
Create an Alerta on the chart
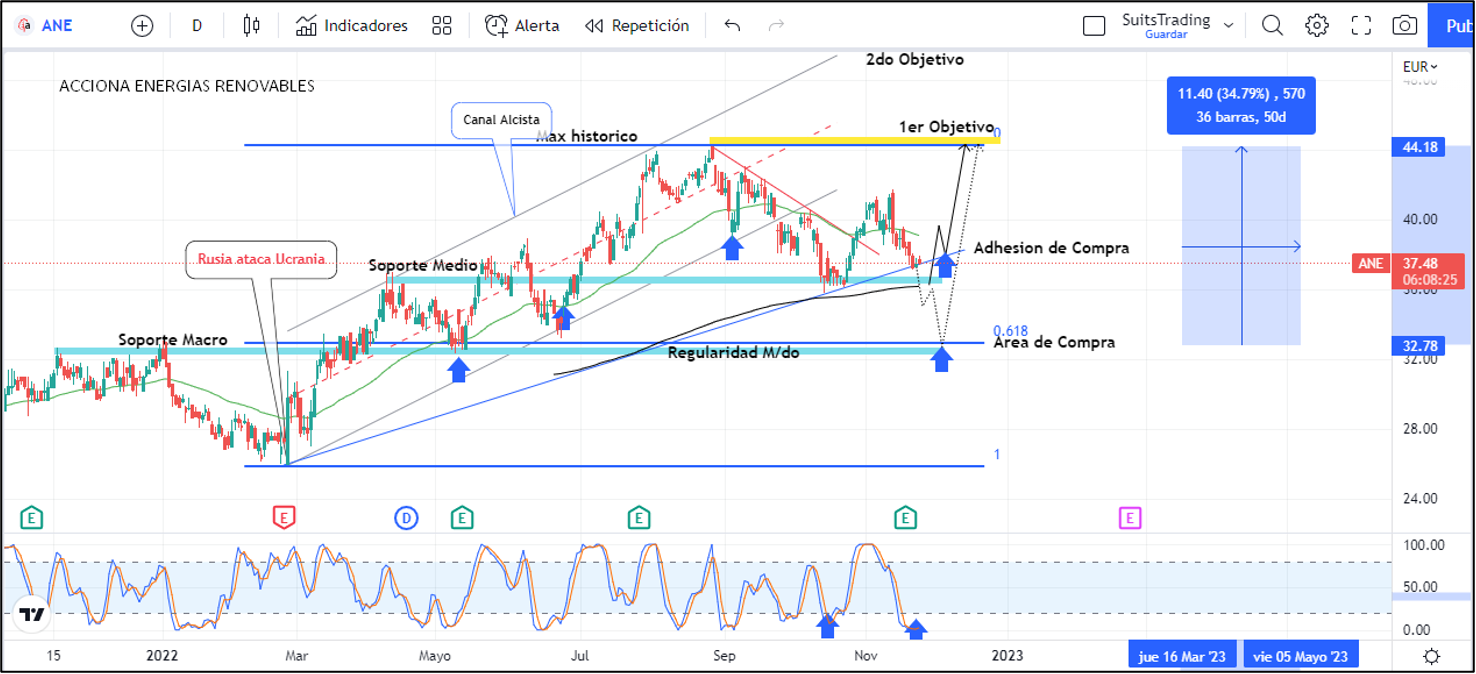(522, 26)
